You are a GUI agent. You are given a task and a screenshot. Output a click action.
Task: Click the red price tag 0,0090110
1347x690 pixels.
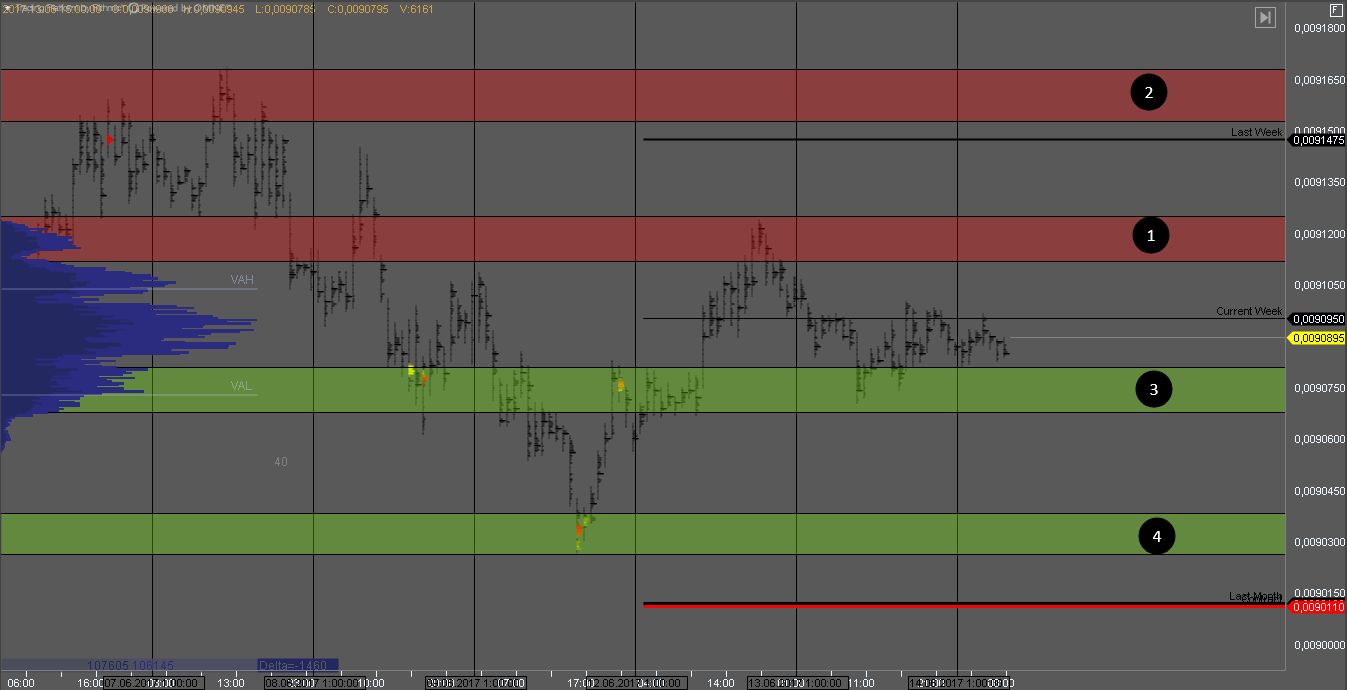point(1318,607)
